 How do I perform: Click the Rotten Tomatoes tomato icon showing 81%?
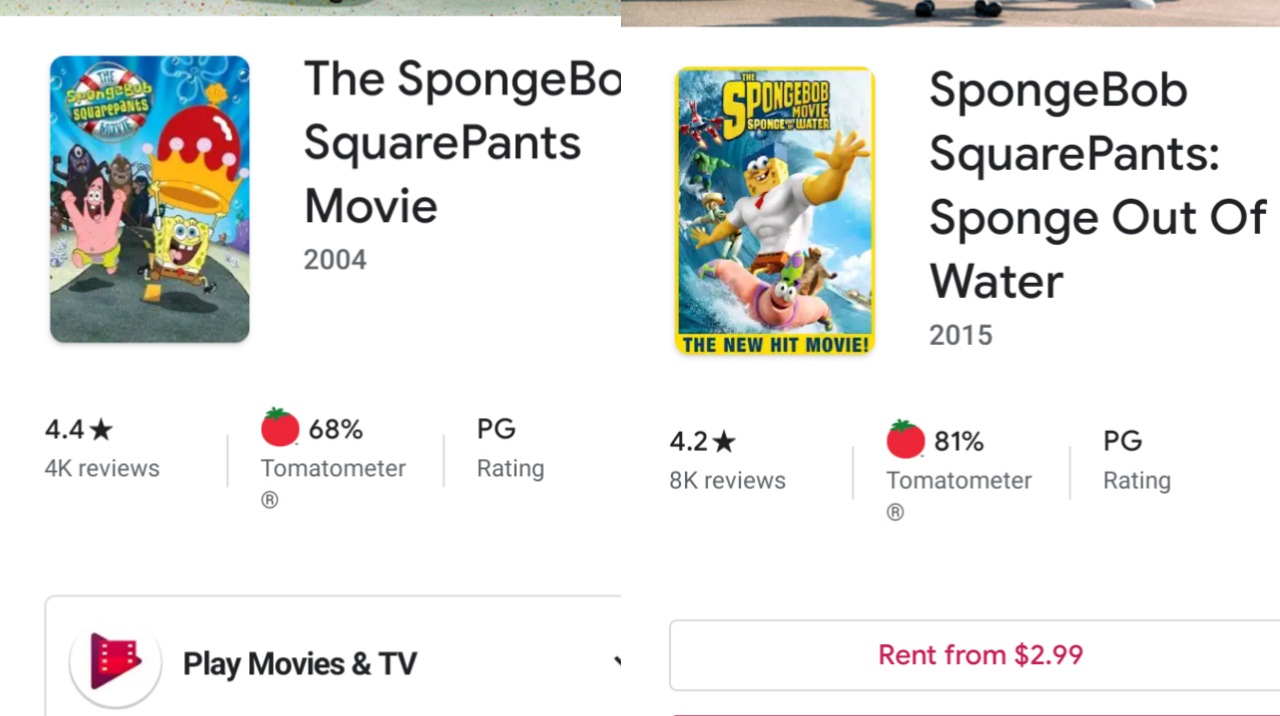[x=905, y=440]
